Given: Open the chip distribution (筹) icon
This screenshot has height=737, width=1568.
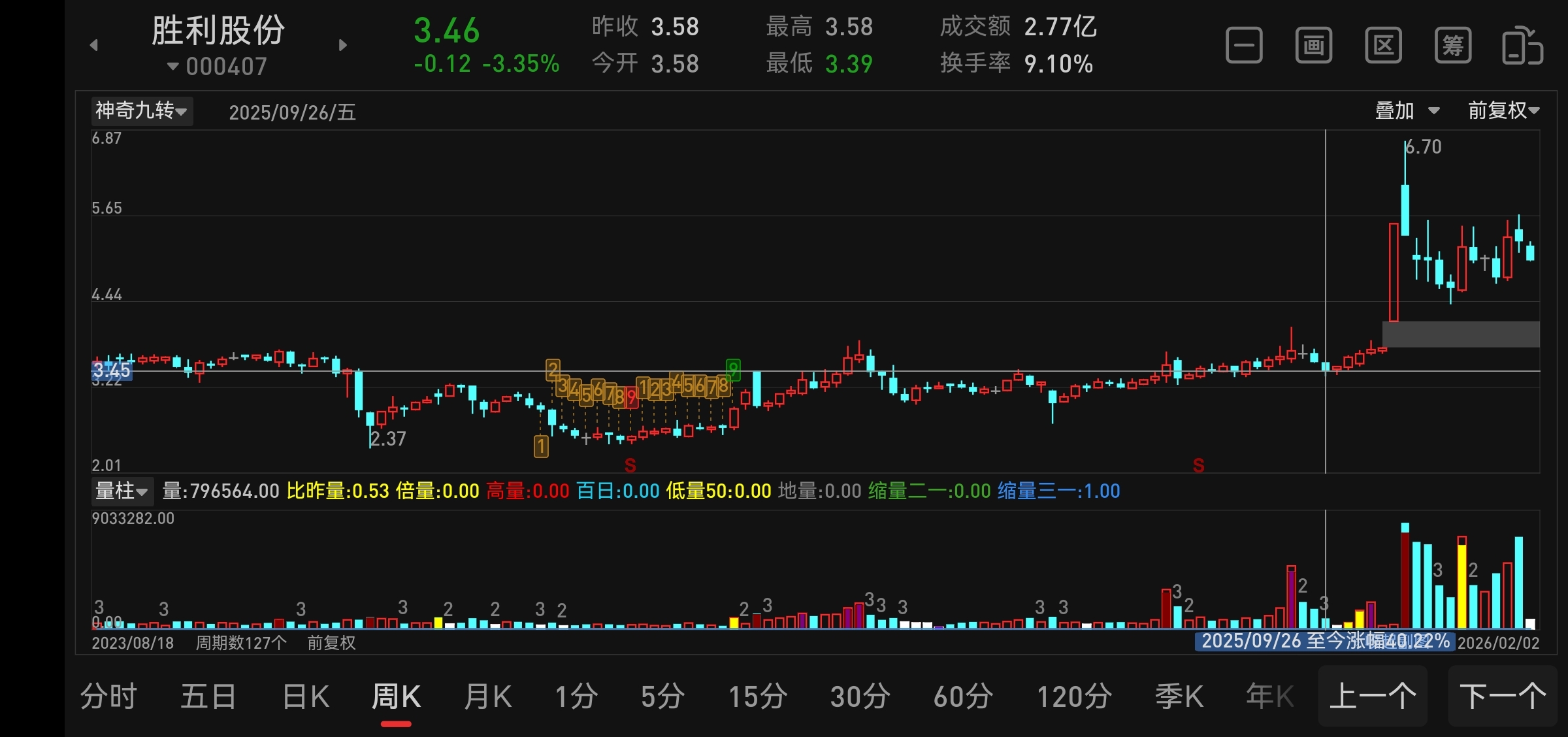Looking at the screenshot, I should pyautogui.click(x=1452, y=46).
